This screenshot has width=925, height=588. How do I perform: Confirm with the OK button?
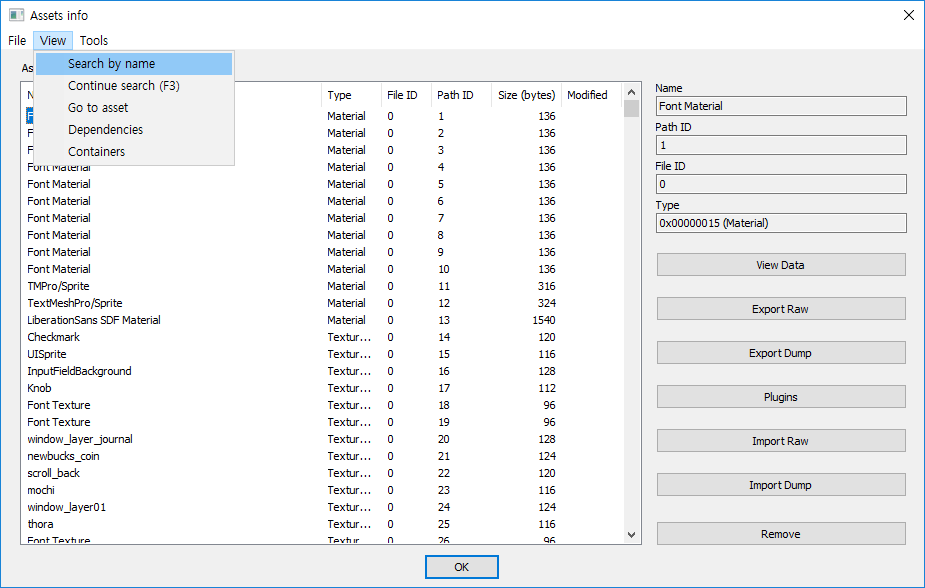(x=461, y=566)
